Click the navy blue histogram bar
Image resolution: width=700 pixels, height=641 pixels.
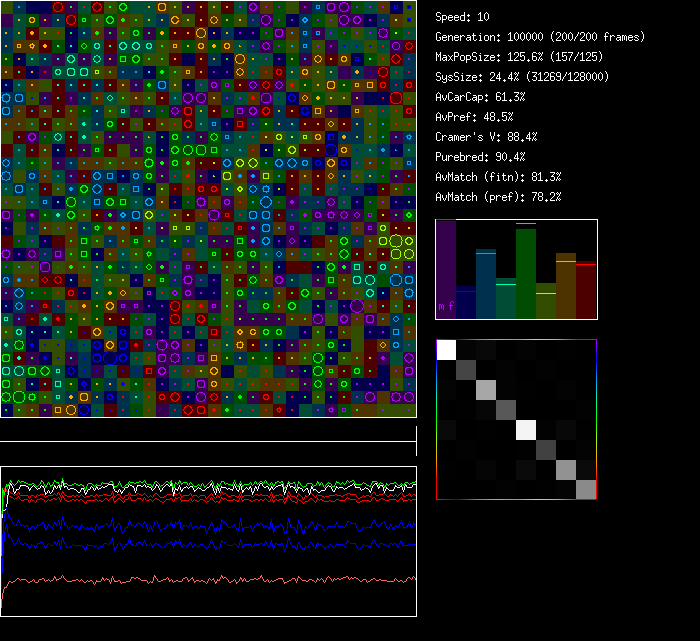click(x=466, y=303)
